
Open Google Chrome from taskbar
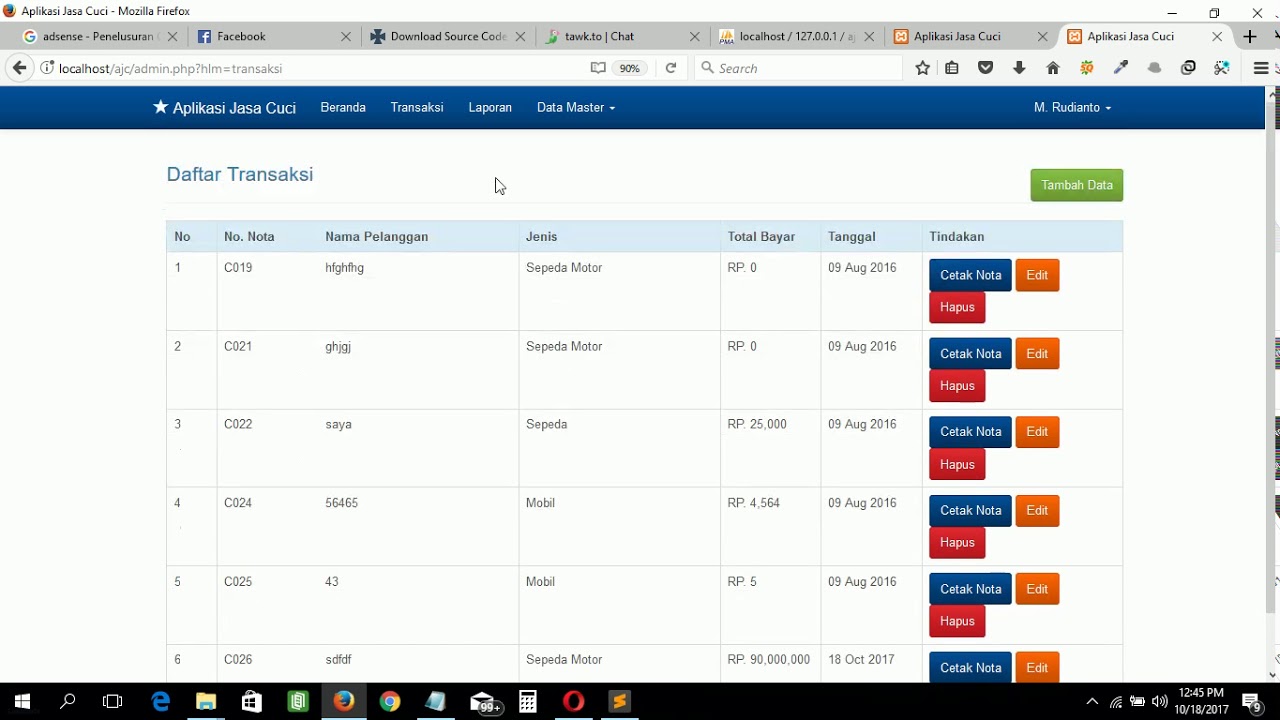[x=390, y=701]
